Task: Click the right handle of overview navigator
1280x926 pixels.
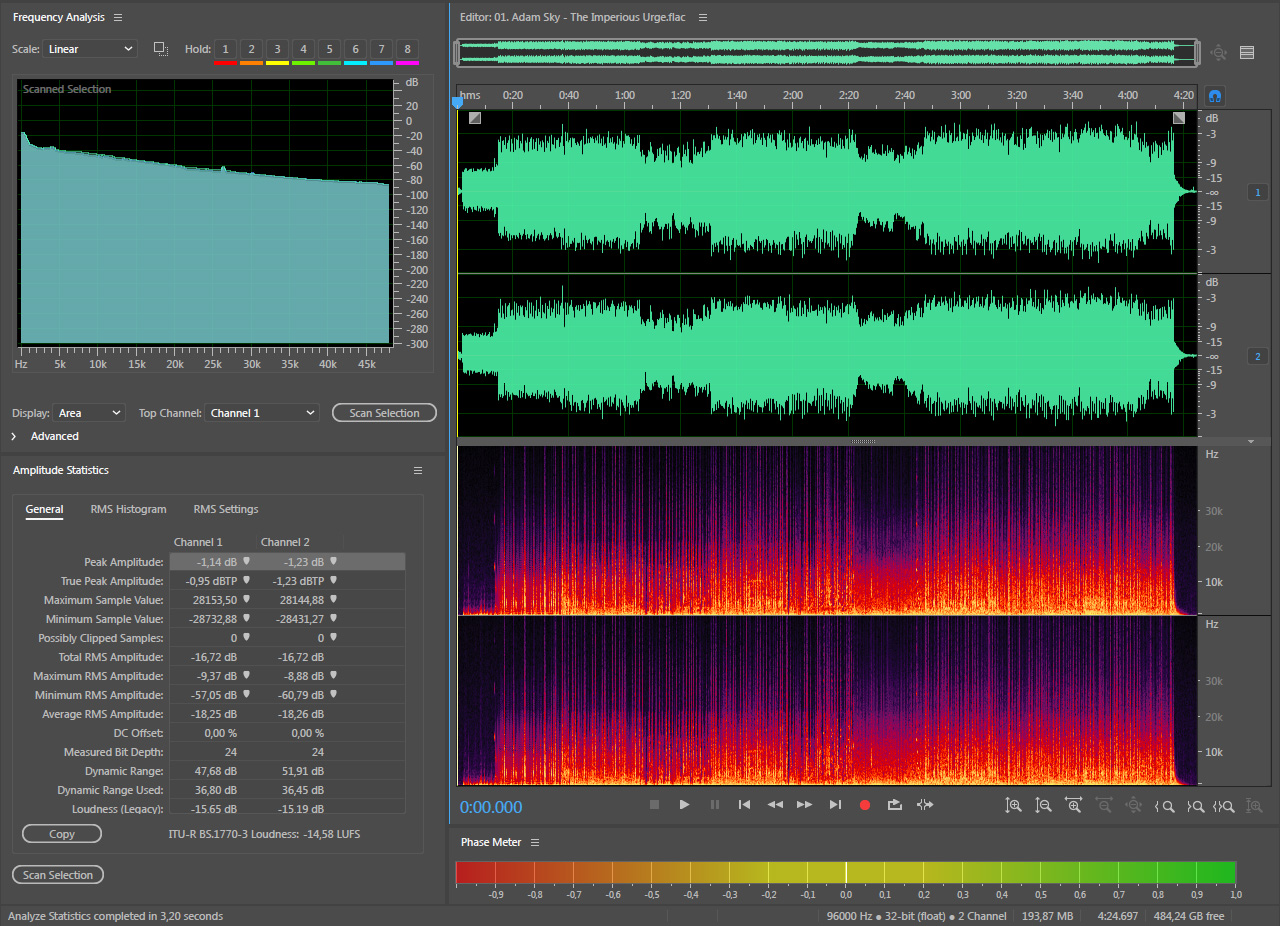Action: [x=1198, y=53]
